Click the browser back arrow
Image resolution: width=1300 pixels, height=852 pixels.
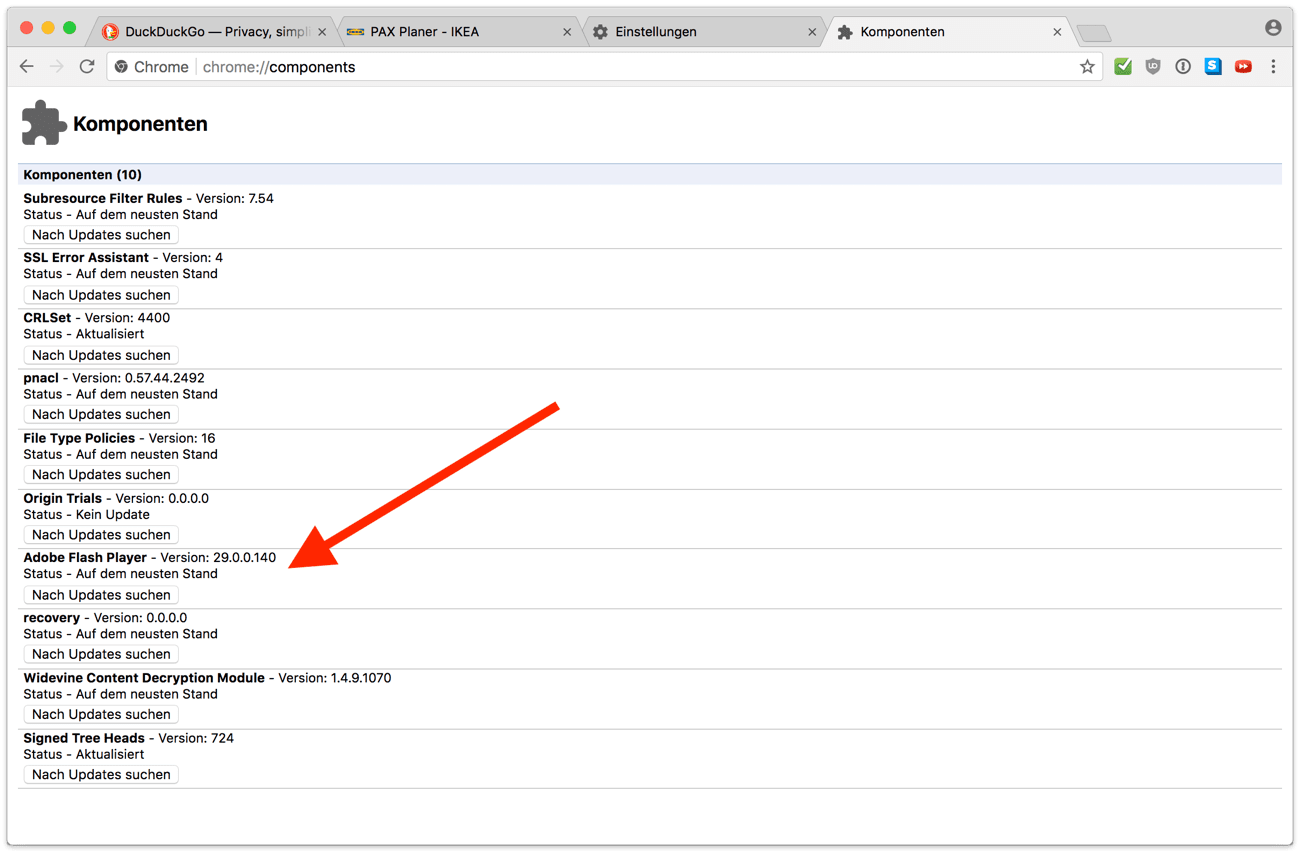click(27, 67)
